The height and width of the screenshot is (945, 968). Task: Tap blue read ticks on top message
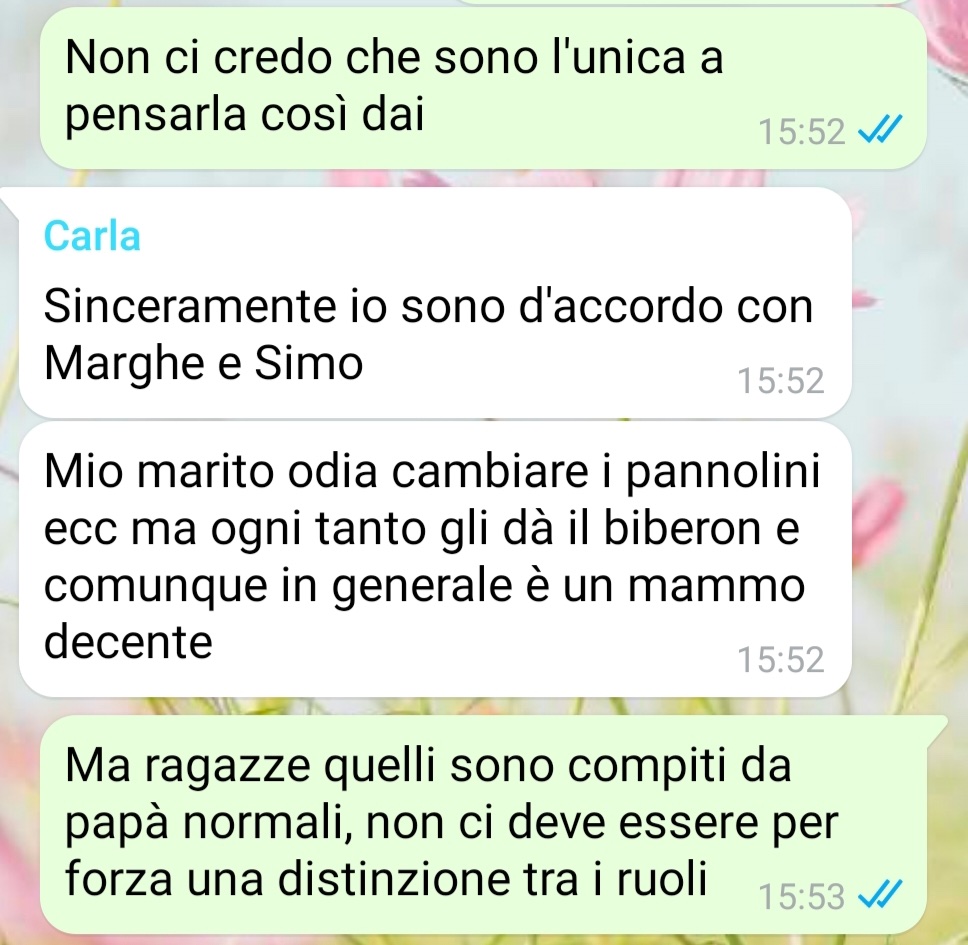coord(881,128)
